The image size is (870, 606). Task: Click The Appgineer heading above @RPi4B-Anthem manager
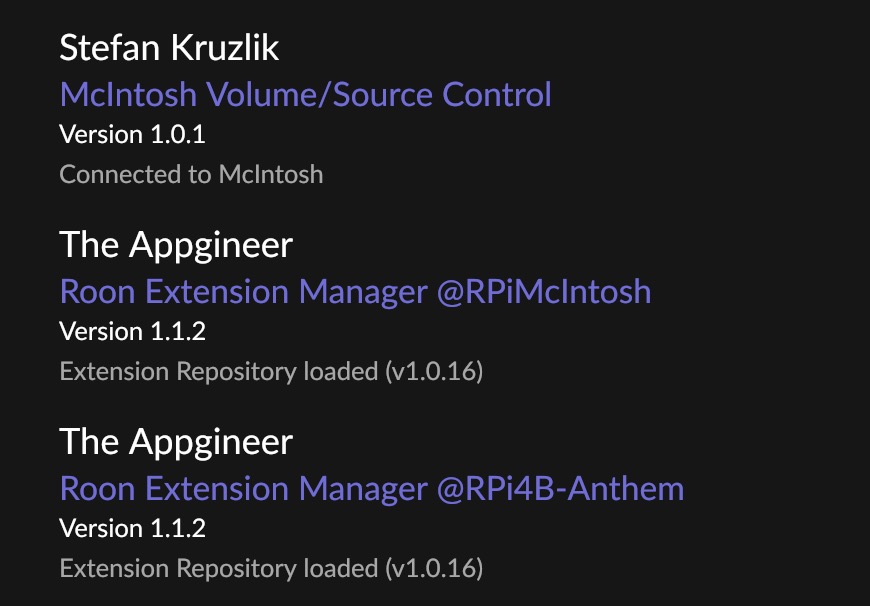click(176, 442)
